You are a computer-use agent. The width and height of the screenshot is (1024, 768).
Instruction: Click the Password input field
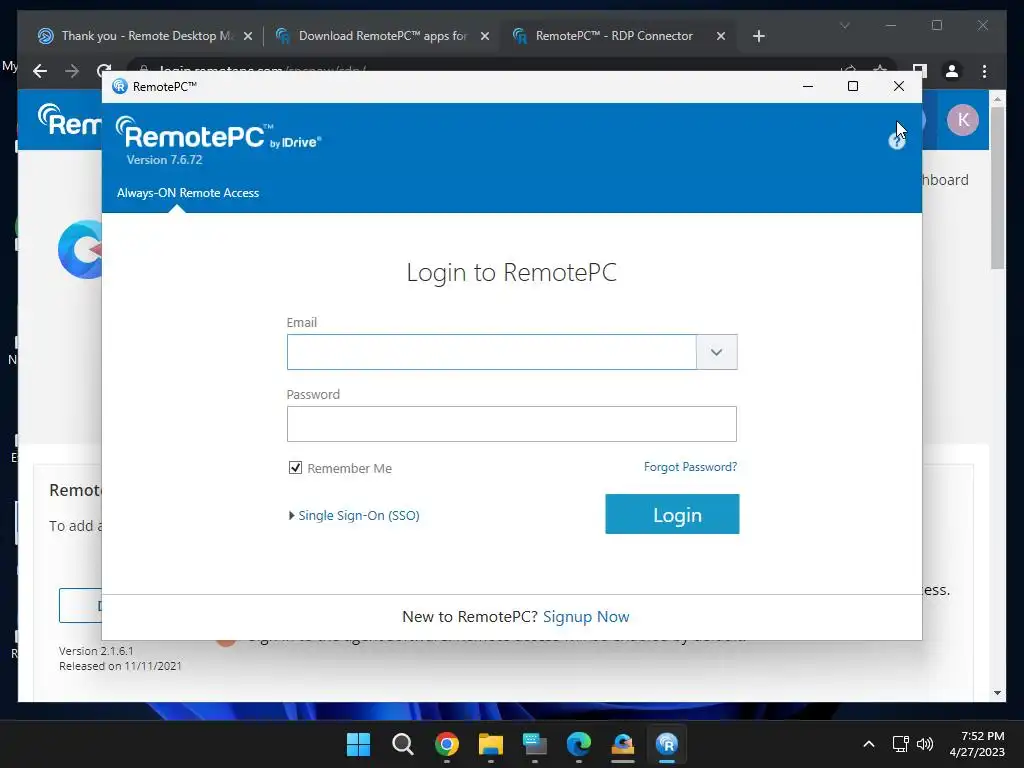pyautogui.click(x=511, y=424)
